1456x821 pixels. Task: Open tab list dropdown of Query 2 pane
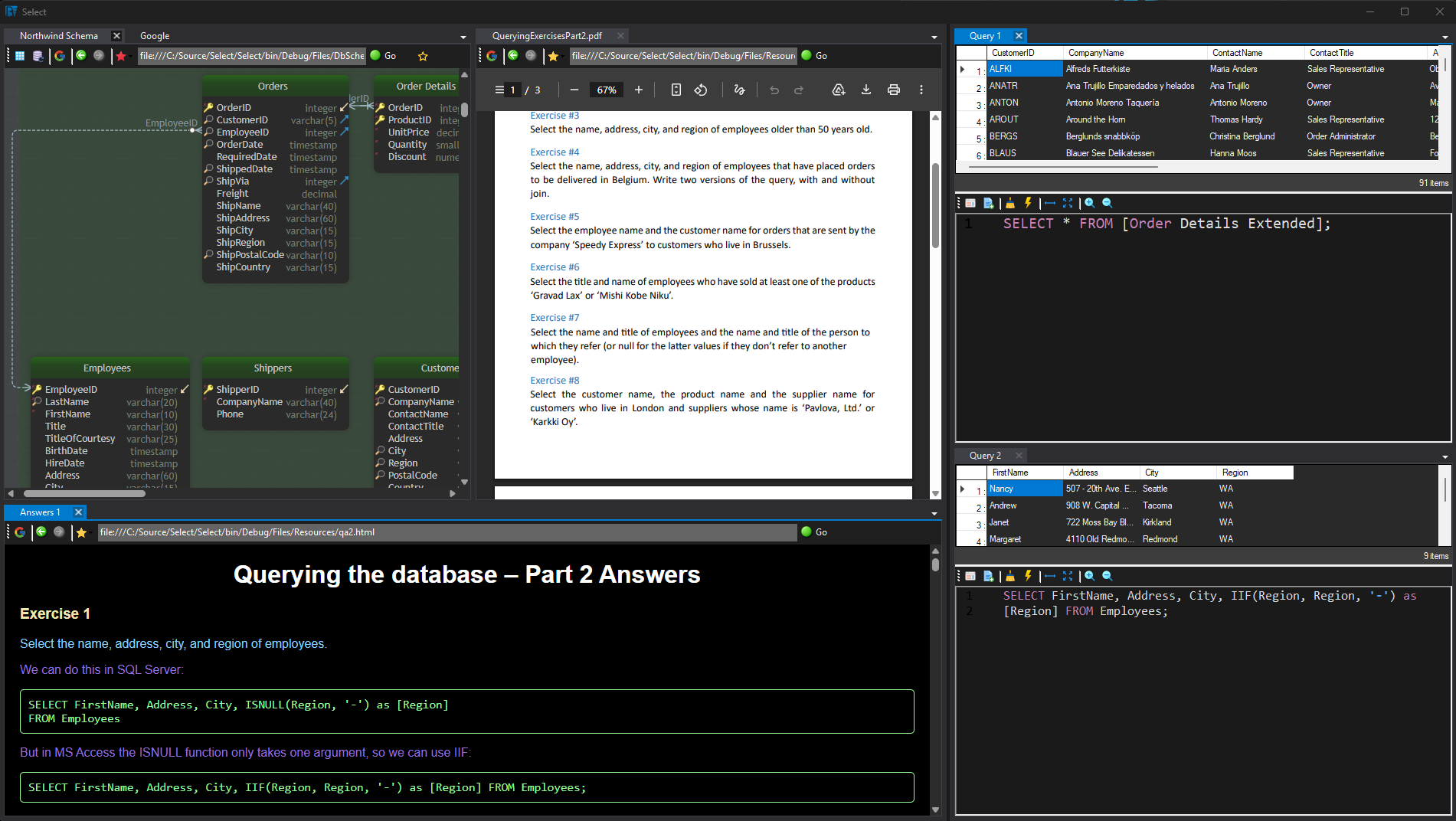(1445, 456)
